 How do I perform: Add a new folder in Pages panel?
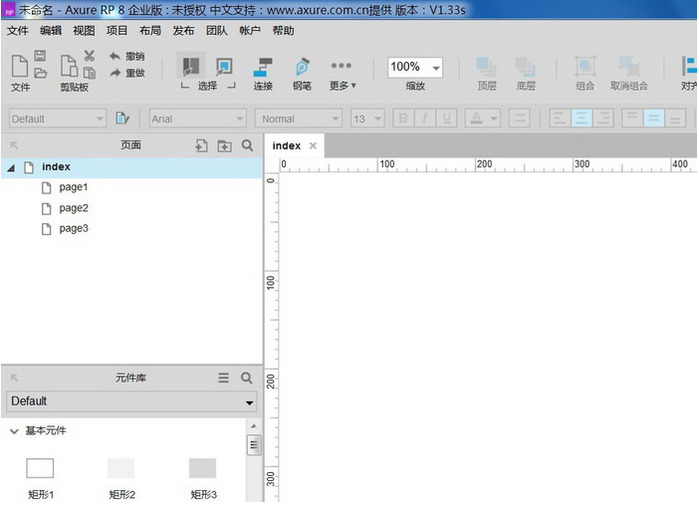pos(224,146)
